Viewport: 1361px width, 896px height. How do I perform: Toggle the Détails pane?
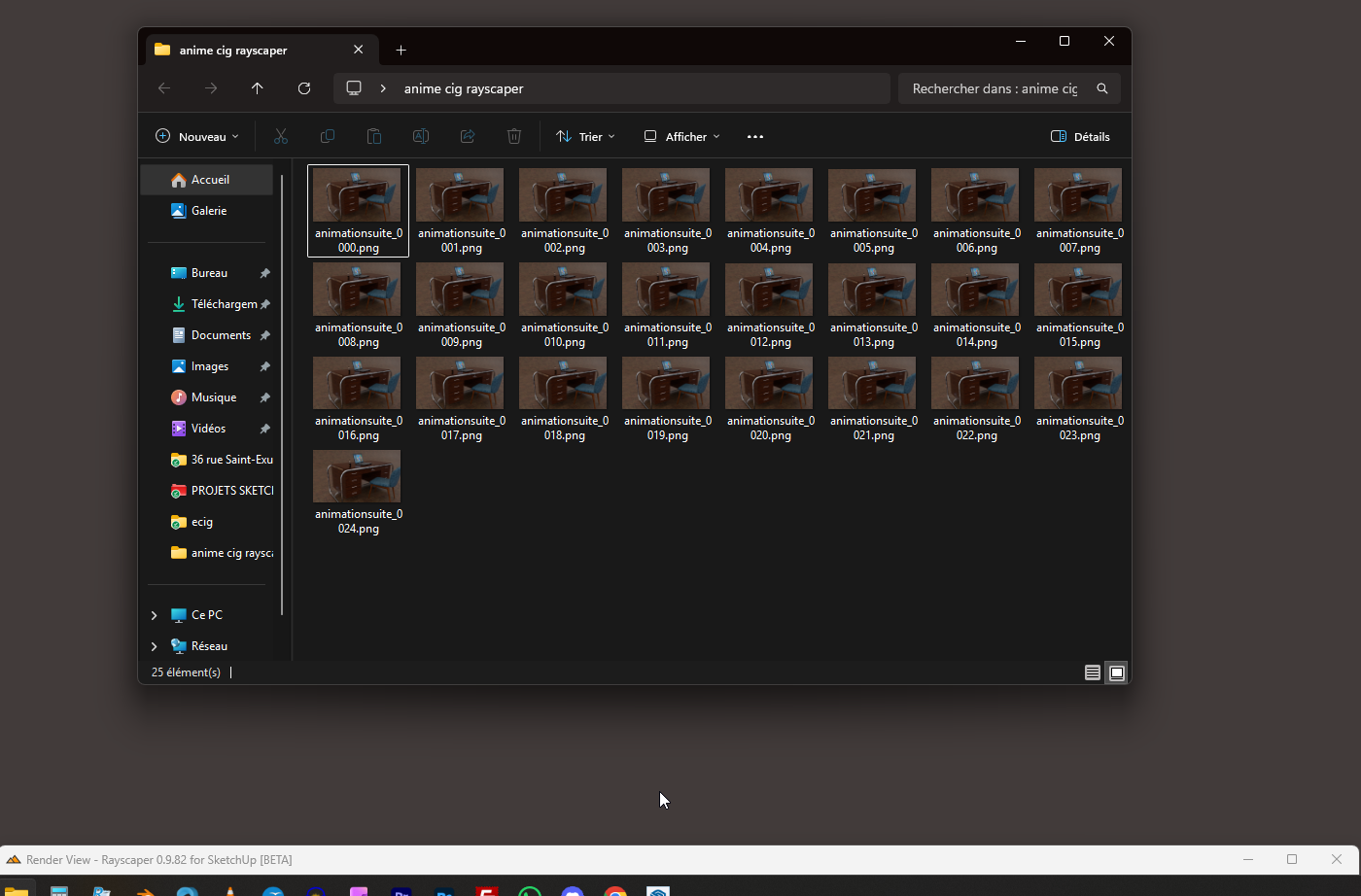pos(1080,137)
